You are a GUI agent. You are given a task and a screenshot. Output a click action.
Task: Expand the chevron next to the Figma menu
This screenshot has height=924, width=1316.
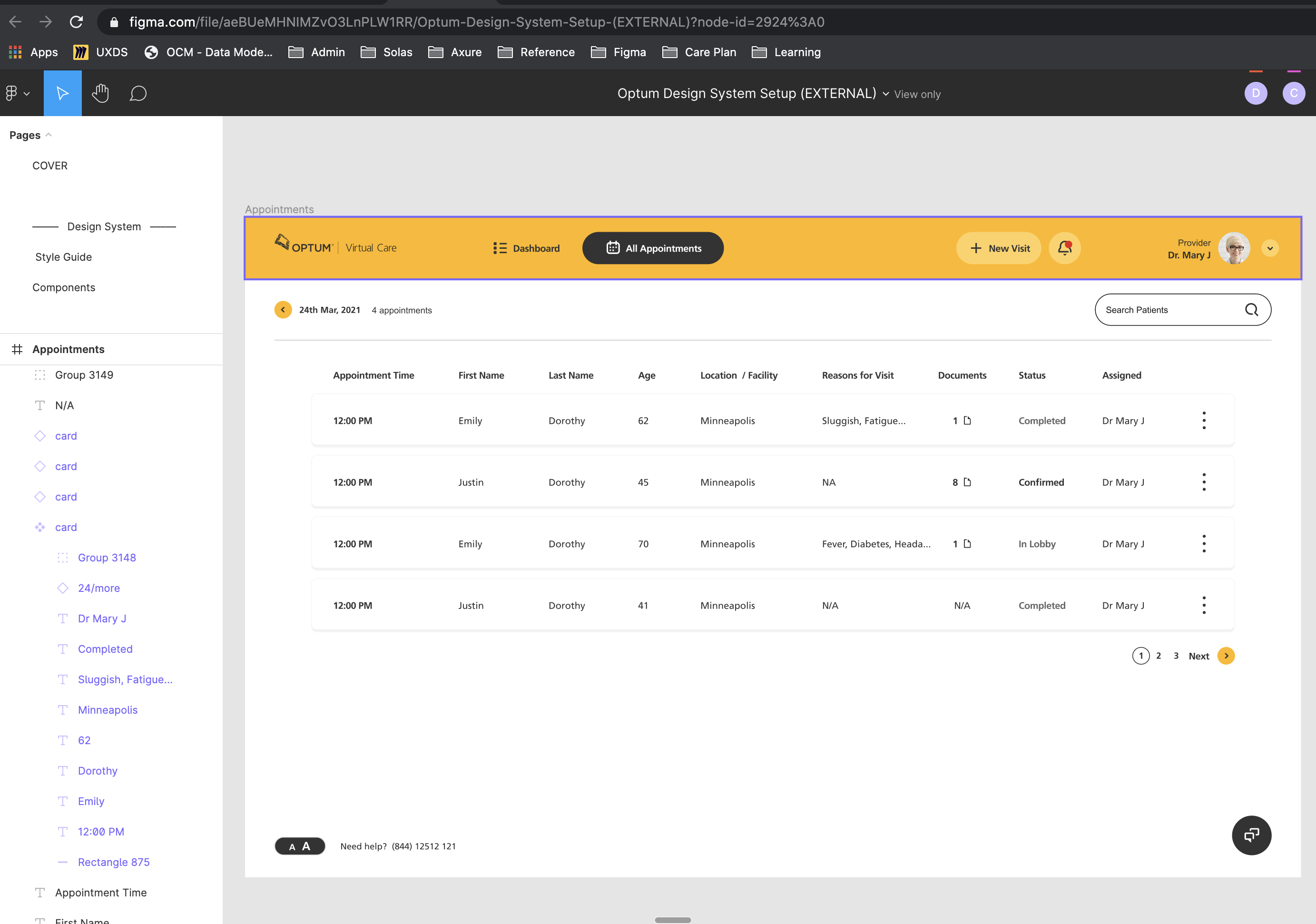pyautogui.click(x=27, y=93)
